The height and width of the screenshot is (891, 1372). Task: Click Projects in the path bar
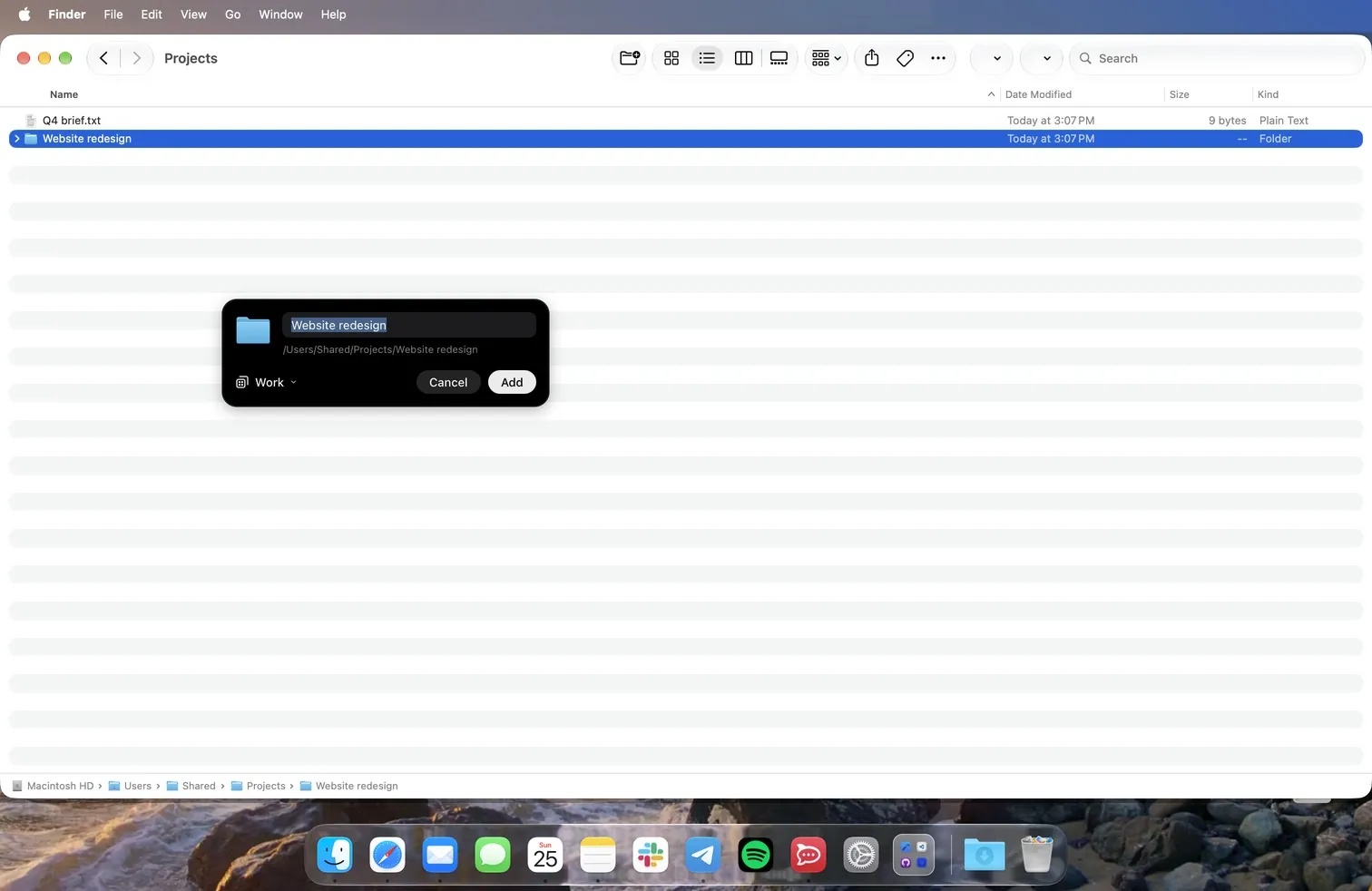click(259, 786)
